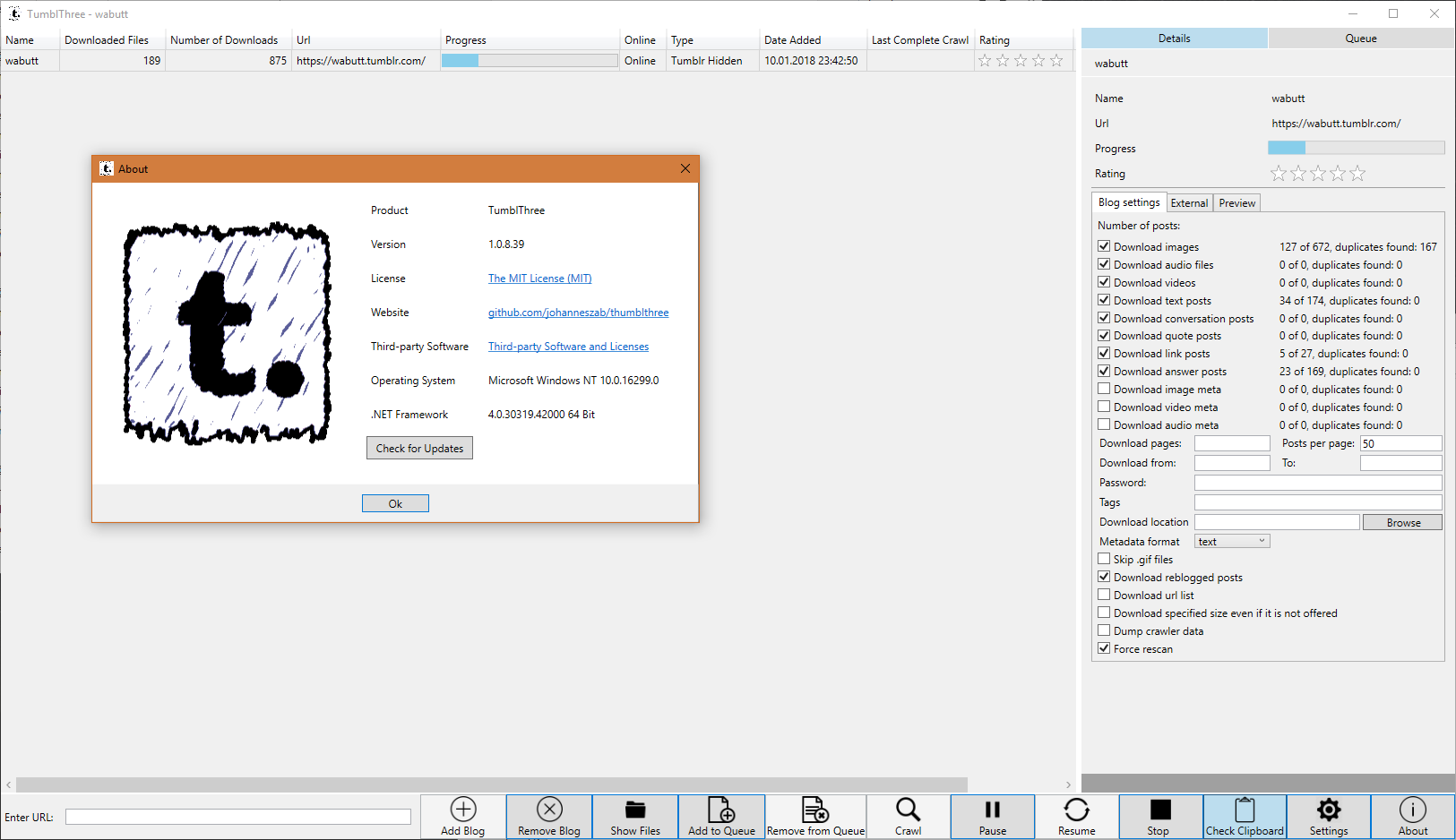Click Browse for download location
This screenshot has width=1456, height=840.
point(1402,522)
